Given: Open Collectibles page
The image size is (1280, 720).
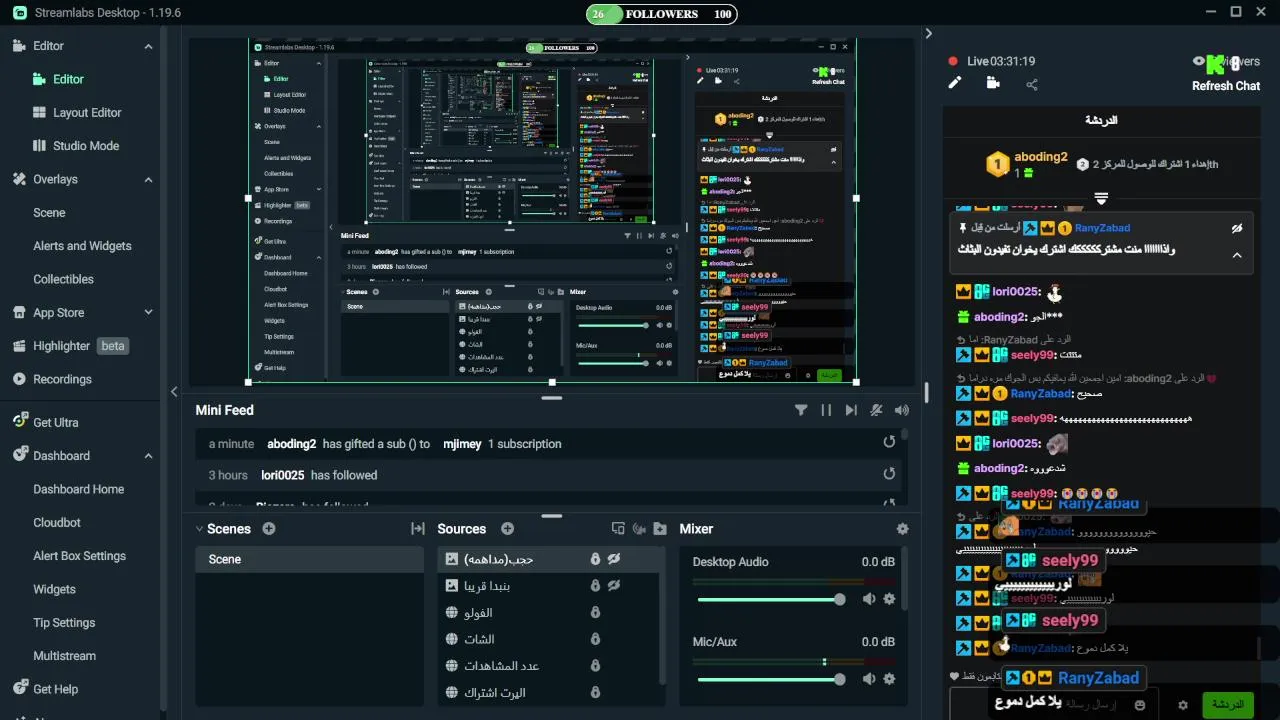Looking at the screenshot, I should tap(63, 279).
